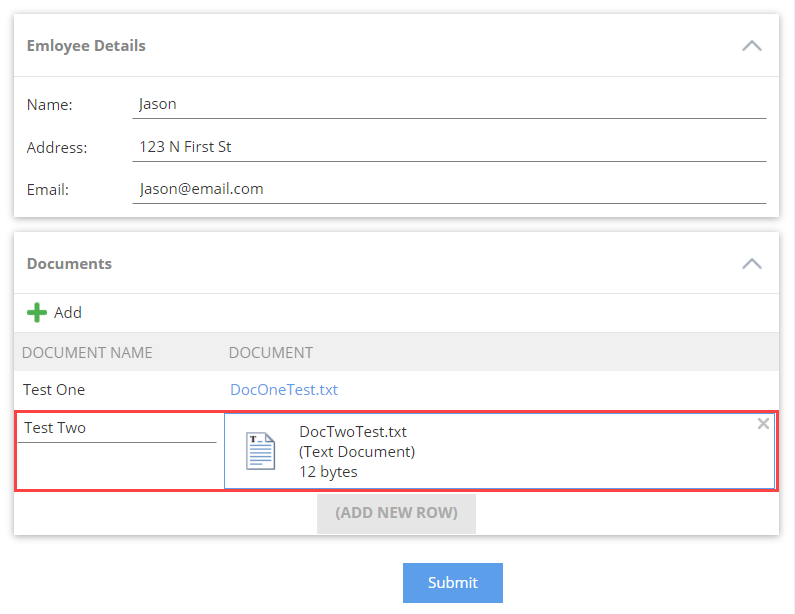Select the Test One row cell
Image resolution: width=795 pixels, height=614 pixels.
pos(55,390)
